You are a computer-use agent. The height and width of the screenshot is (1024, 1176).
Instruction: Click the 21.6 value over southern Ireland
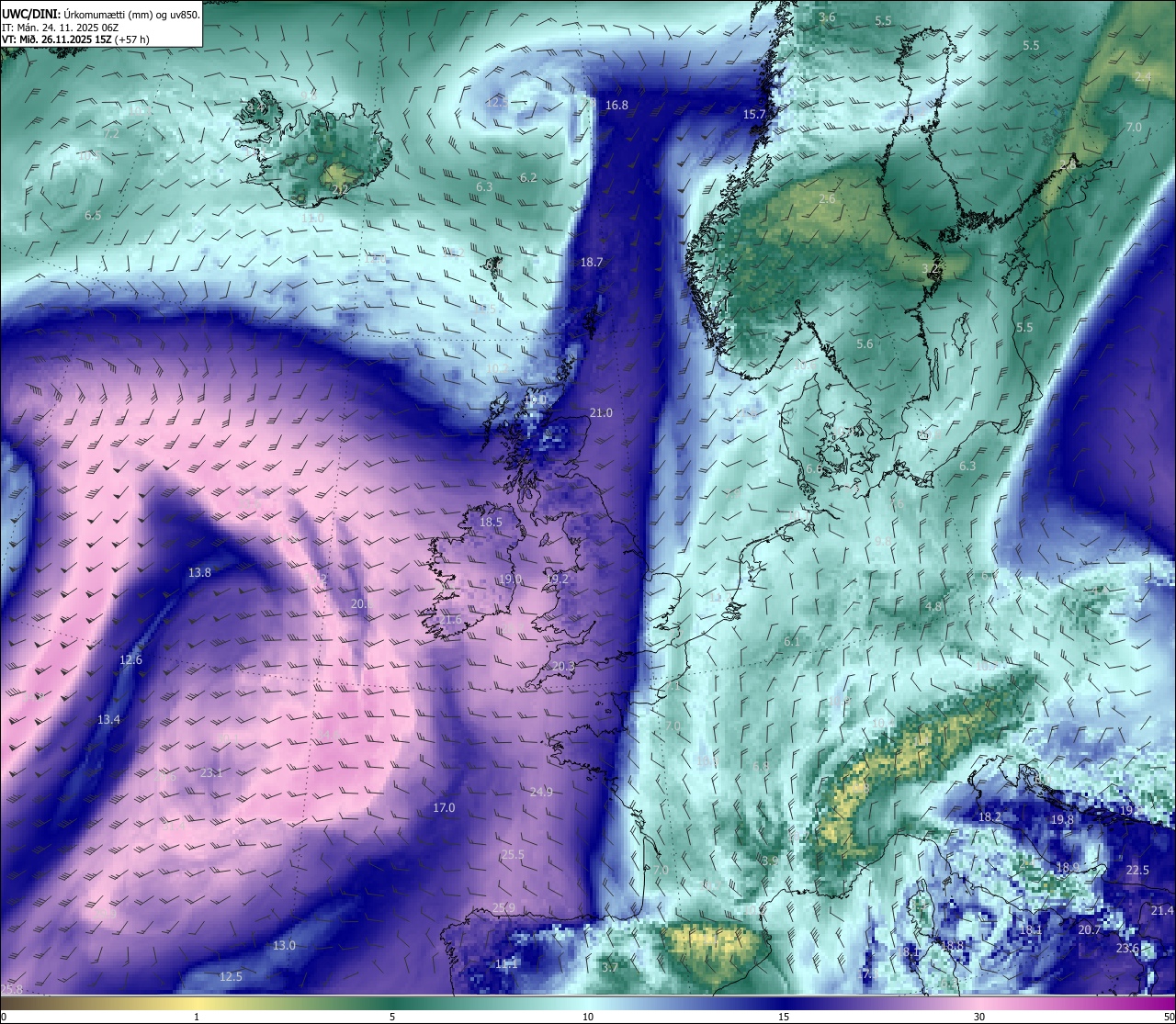pyautogui.click(x=450, y=620)
